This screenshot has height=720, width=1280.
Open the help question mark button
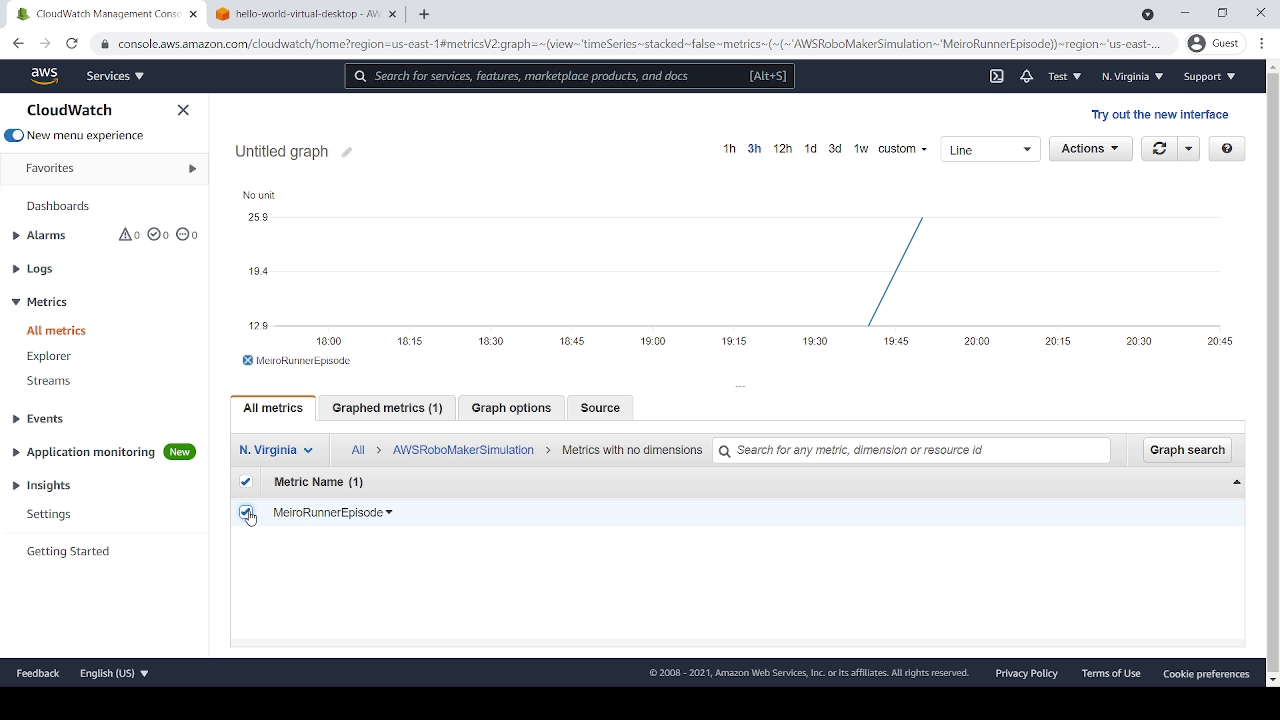[x=1227, y=149]
